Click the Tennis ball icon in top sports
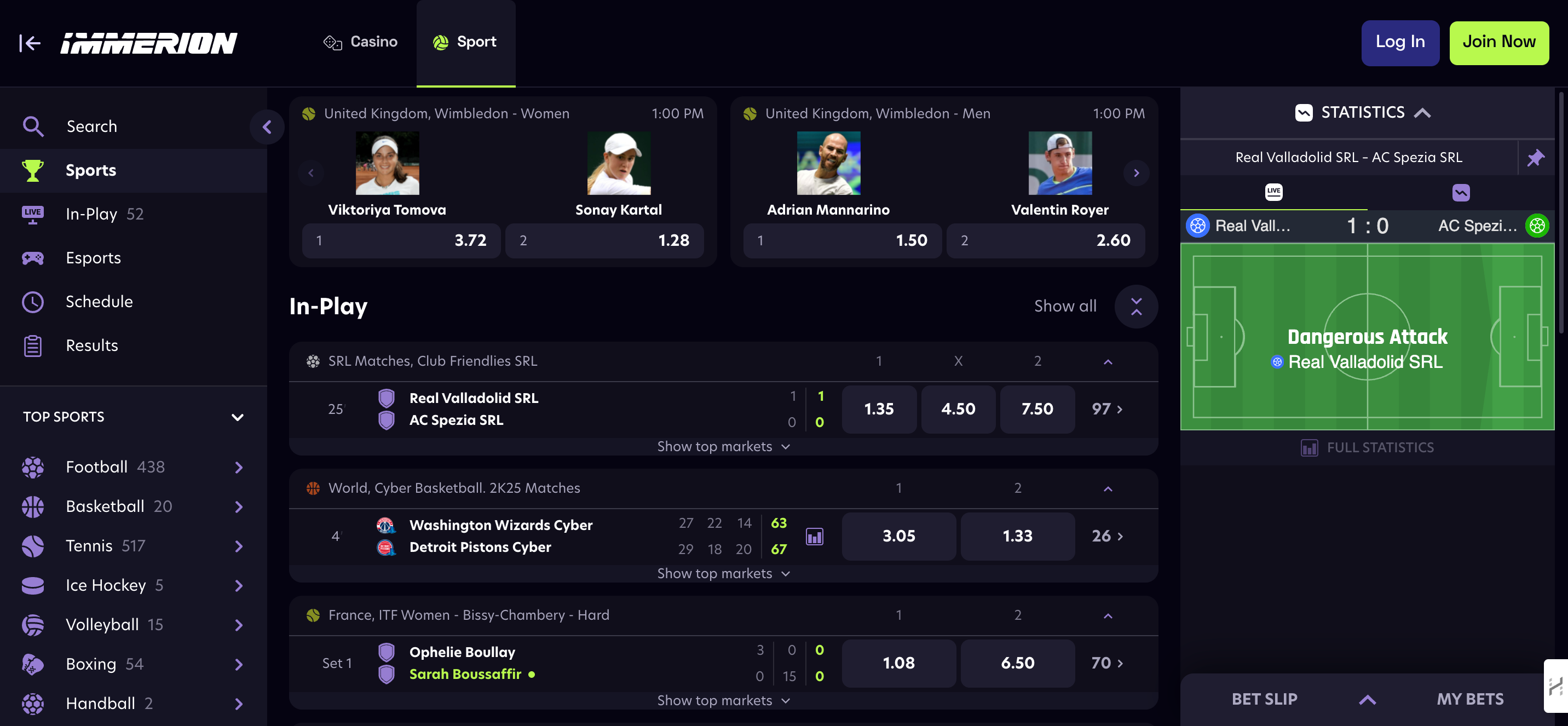Image resolution: width=1568 pixels, height=726 pixels. [x=33, y=546]
